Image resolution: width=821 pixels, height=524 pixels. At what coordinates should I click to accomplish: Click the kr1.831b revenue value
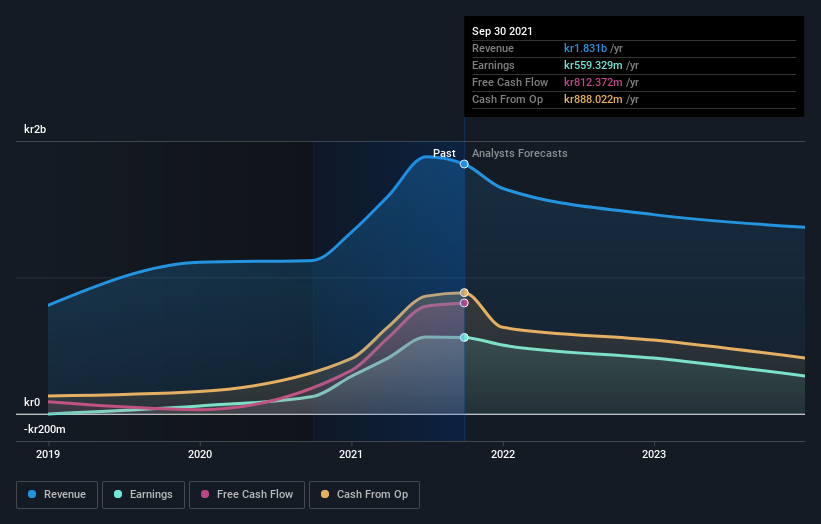585,48
